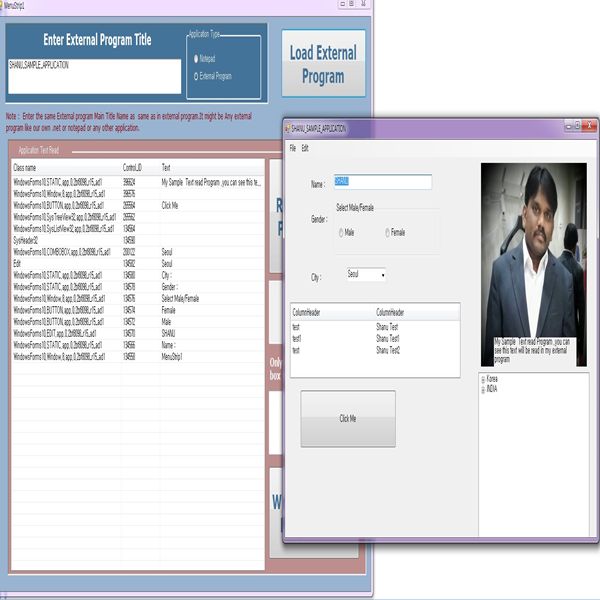
Task: Select the 'Edit' class name row
Action: tap(138, 264)
